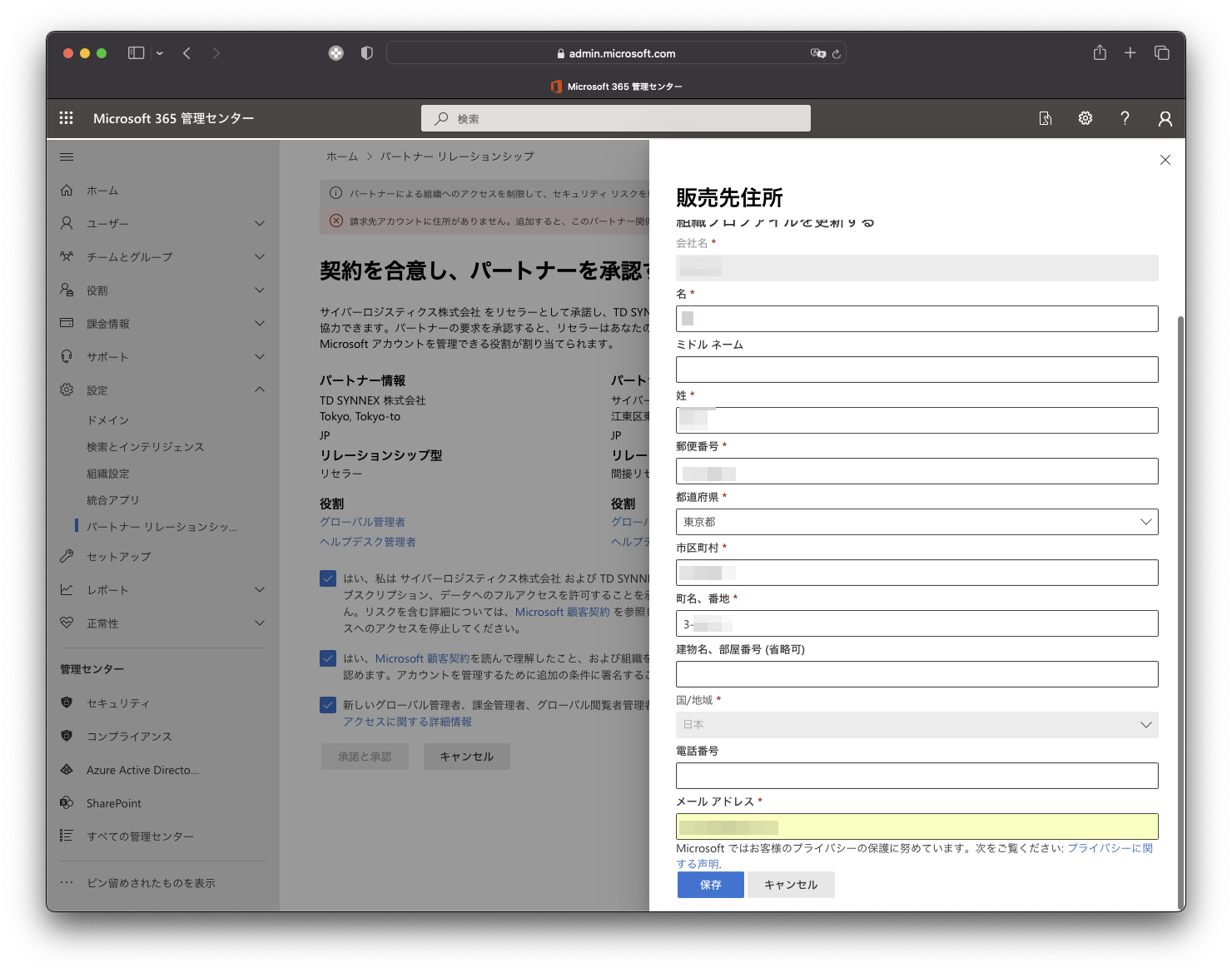Select パートナー リレーションシップ sidebar item
1232x973 pixels.
coord(162,527)
